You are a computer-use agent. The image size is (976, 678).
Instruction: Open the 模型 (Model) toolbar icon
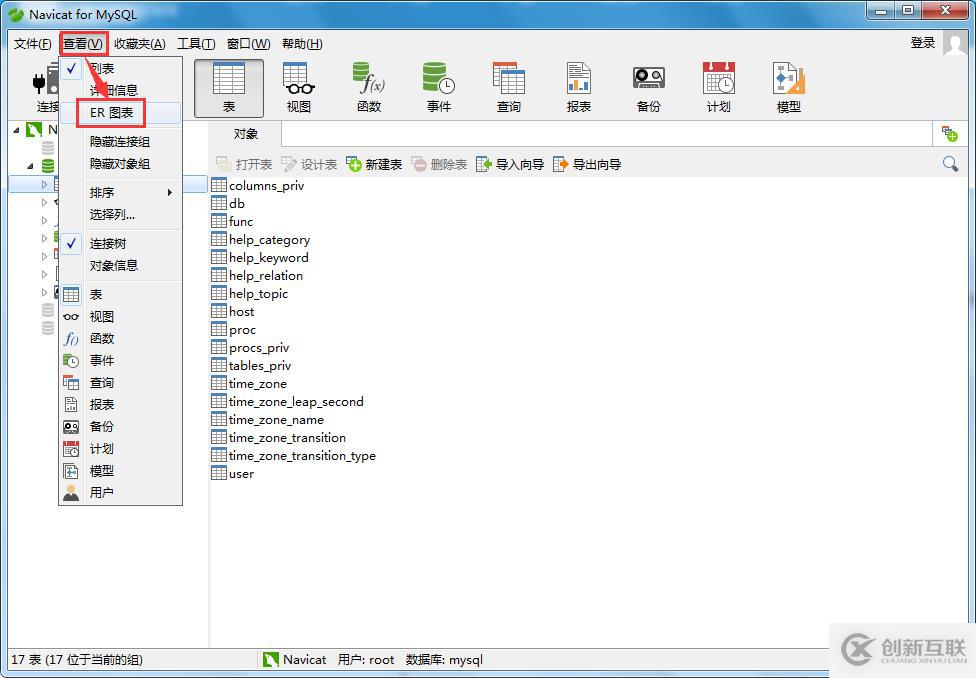pyautogui.click(x=788, y=88)
